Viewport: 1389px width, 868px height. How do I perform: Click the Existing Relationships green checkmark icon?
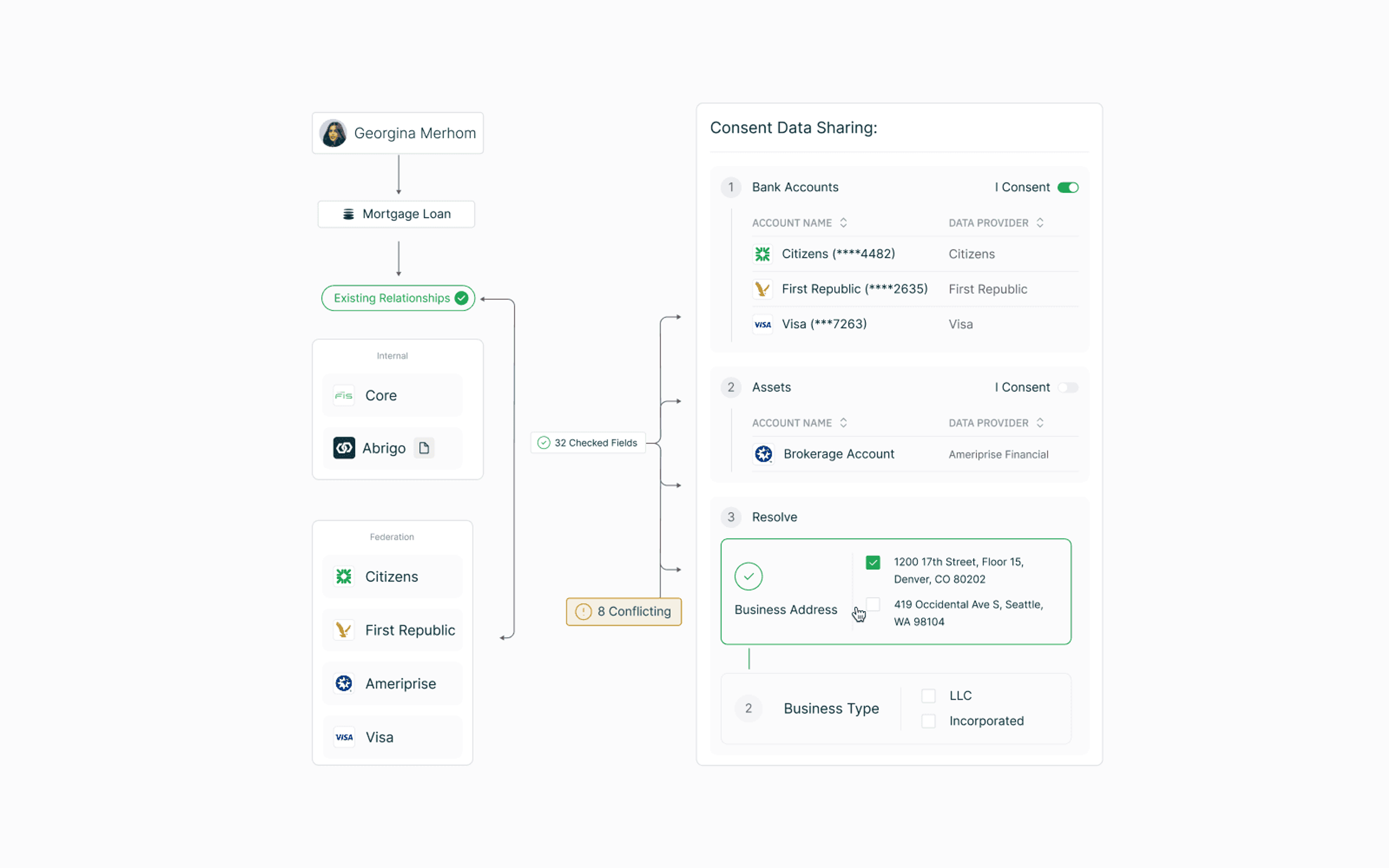pos(462,298)
